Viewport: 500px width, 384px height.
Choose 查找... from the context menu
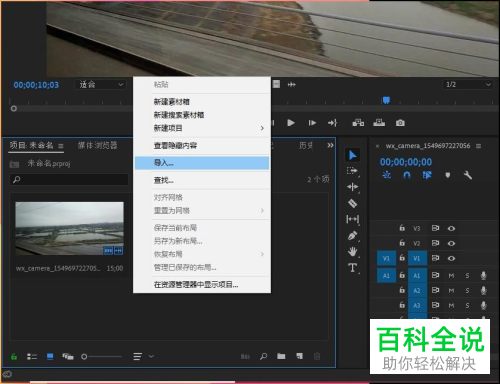202,180
